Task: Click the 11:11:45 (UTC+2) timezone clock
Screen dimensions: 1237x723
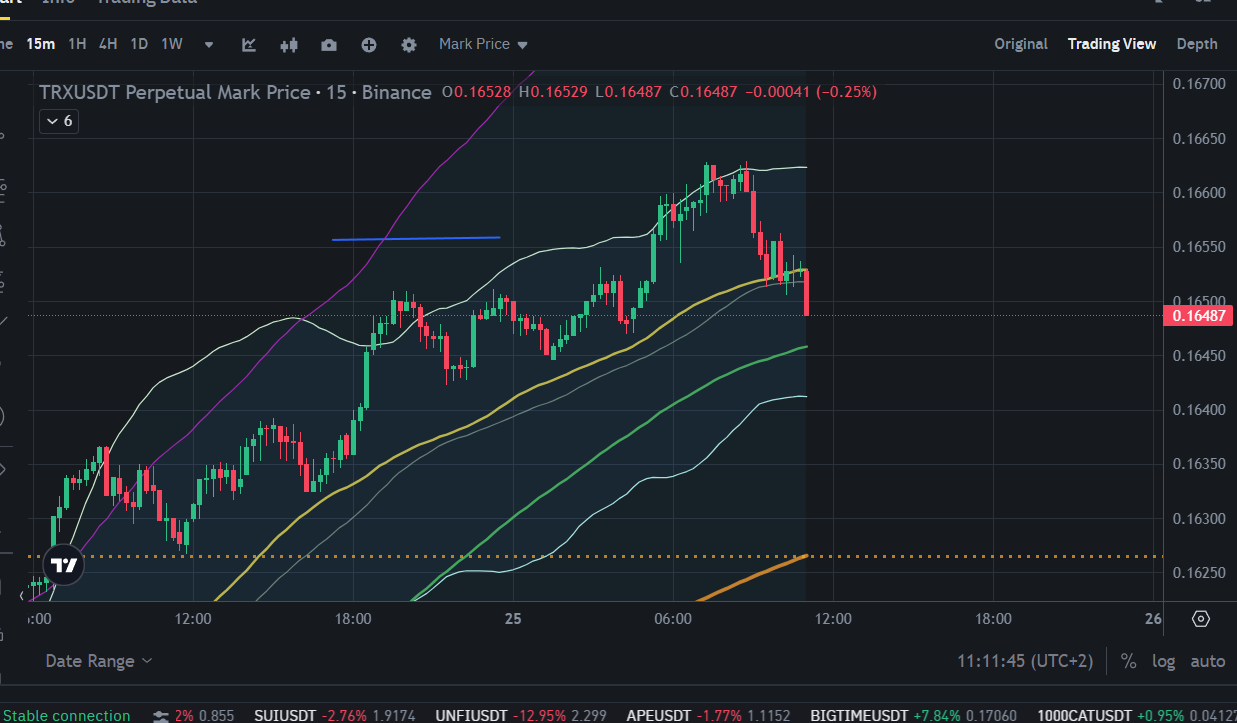Action: [x=1025, y=661]
